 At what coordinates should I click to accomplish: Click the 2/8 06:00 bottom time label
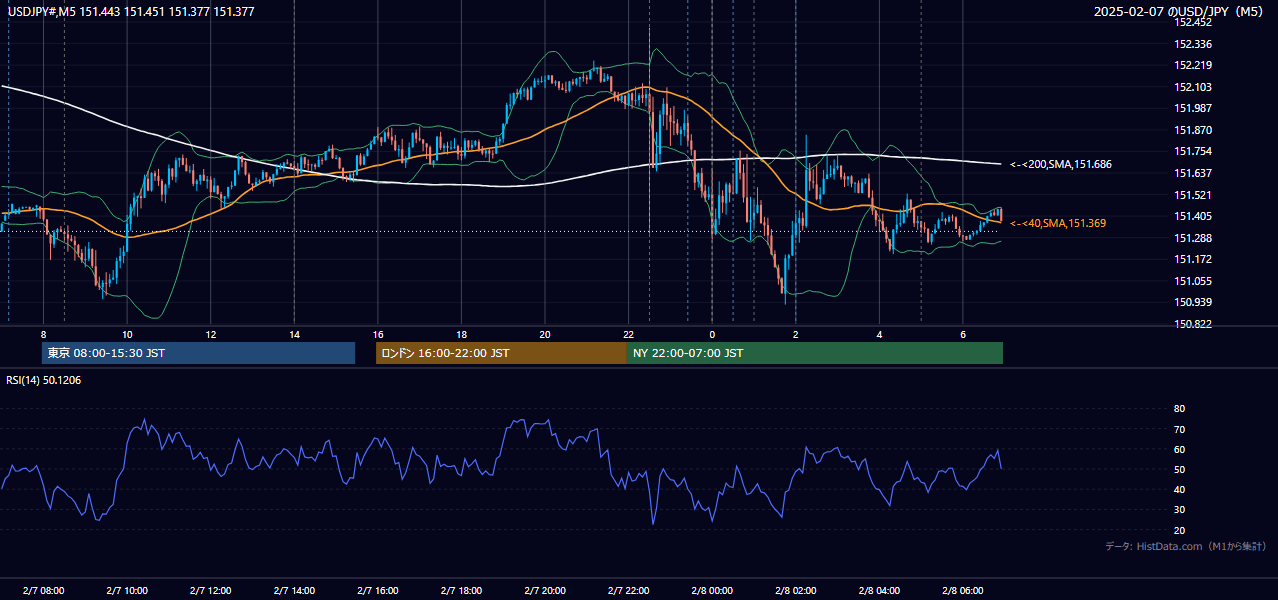(x=962, y=591)
